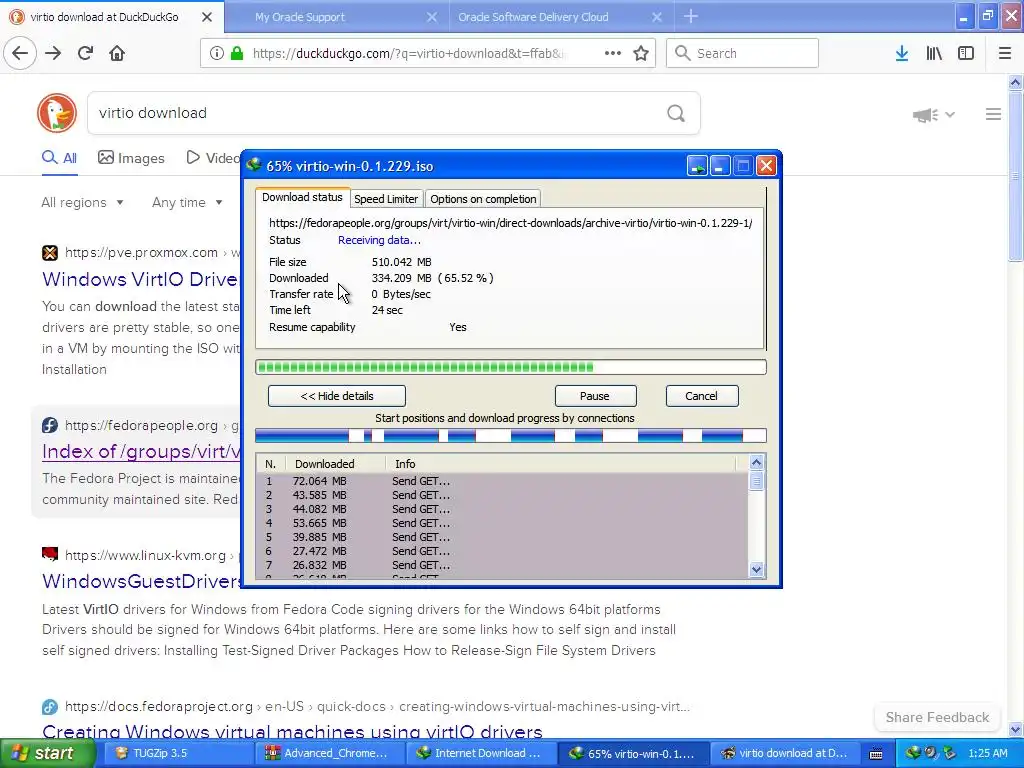Click the Downloaded column header
Viewport: 1024px width, 768px height.
(334, 464)
